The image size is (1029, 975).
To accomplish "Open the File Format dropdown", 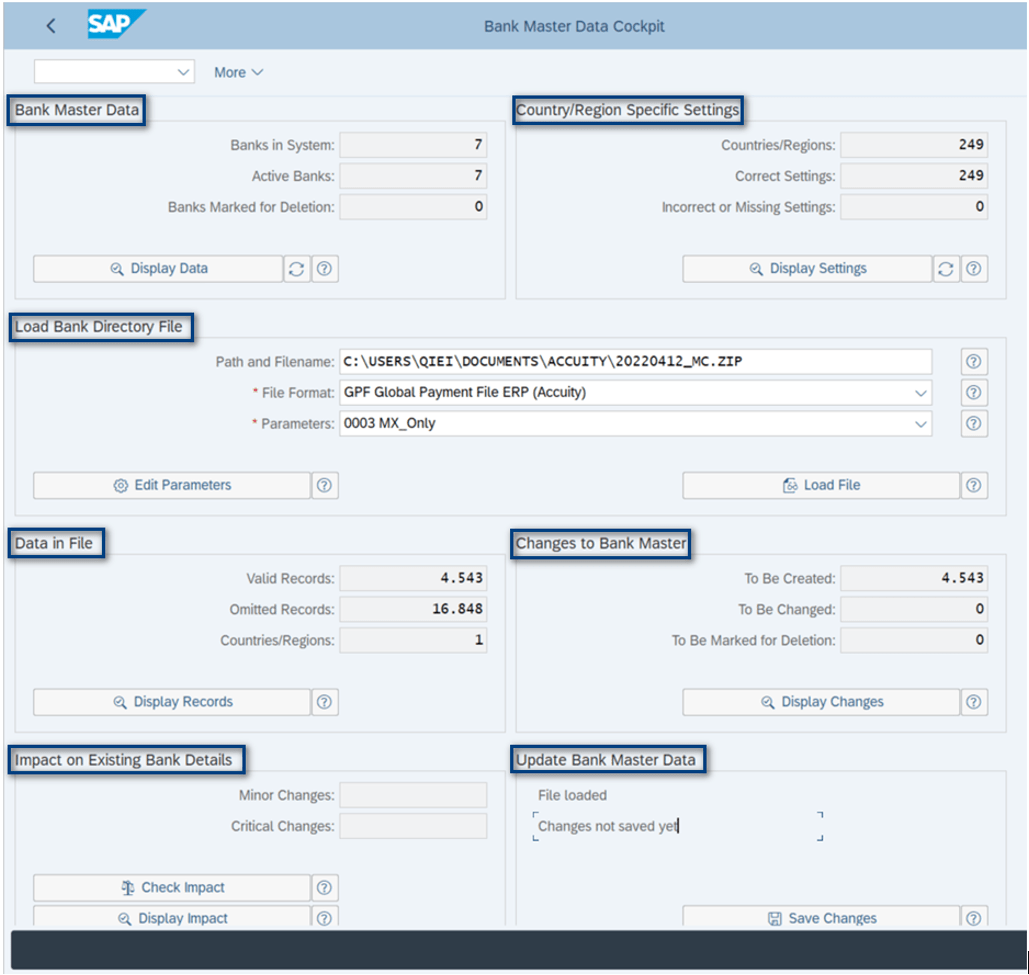I will coord(922,392).
